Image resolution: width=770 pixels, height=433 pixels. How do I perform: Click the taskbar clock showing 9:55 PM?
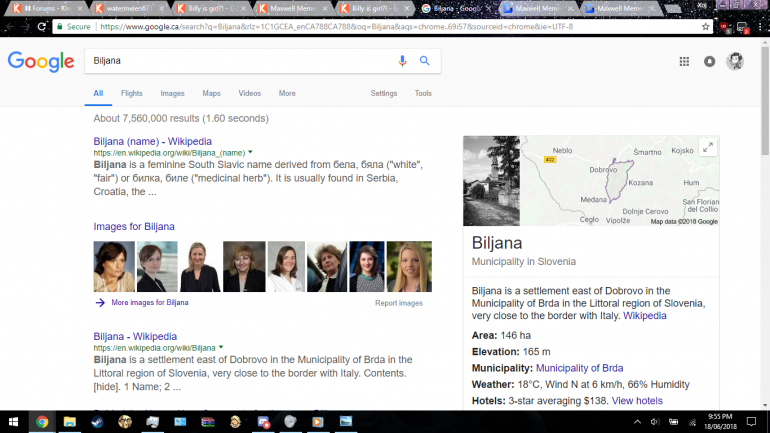(x=720, y=422)
